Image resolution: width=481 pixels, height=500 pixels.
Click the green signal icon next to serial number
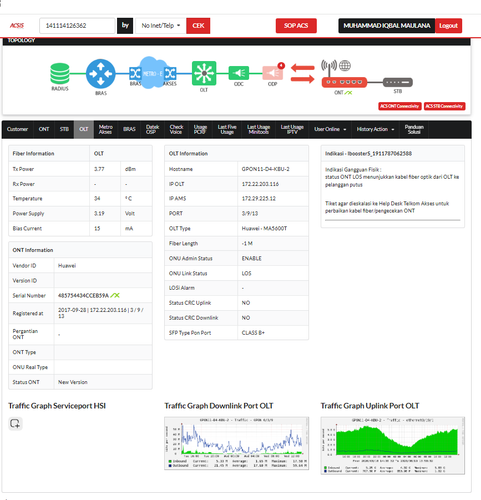coord(115,295)
